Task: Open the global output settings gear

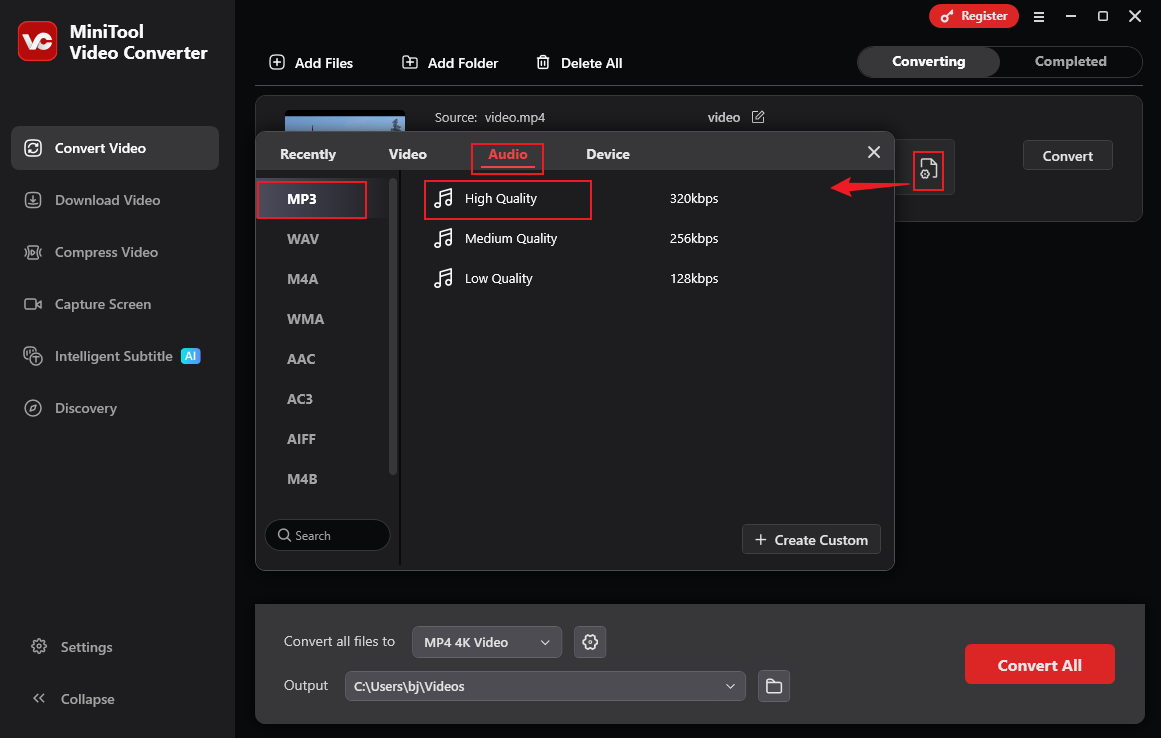Action: [x=590, y=642]
